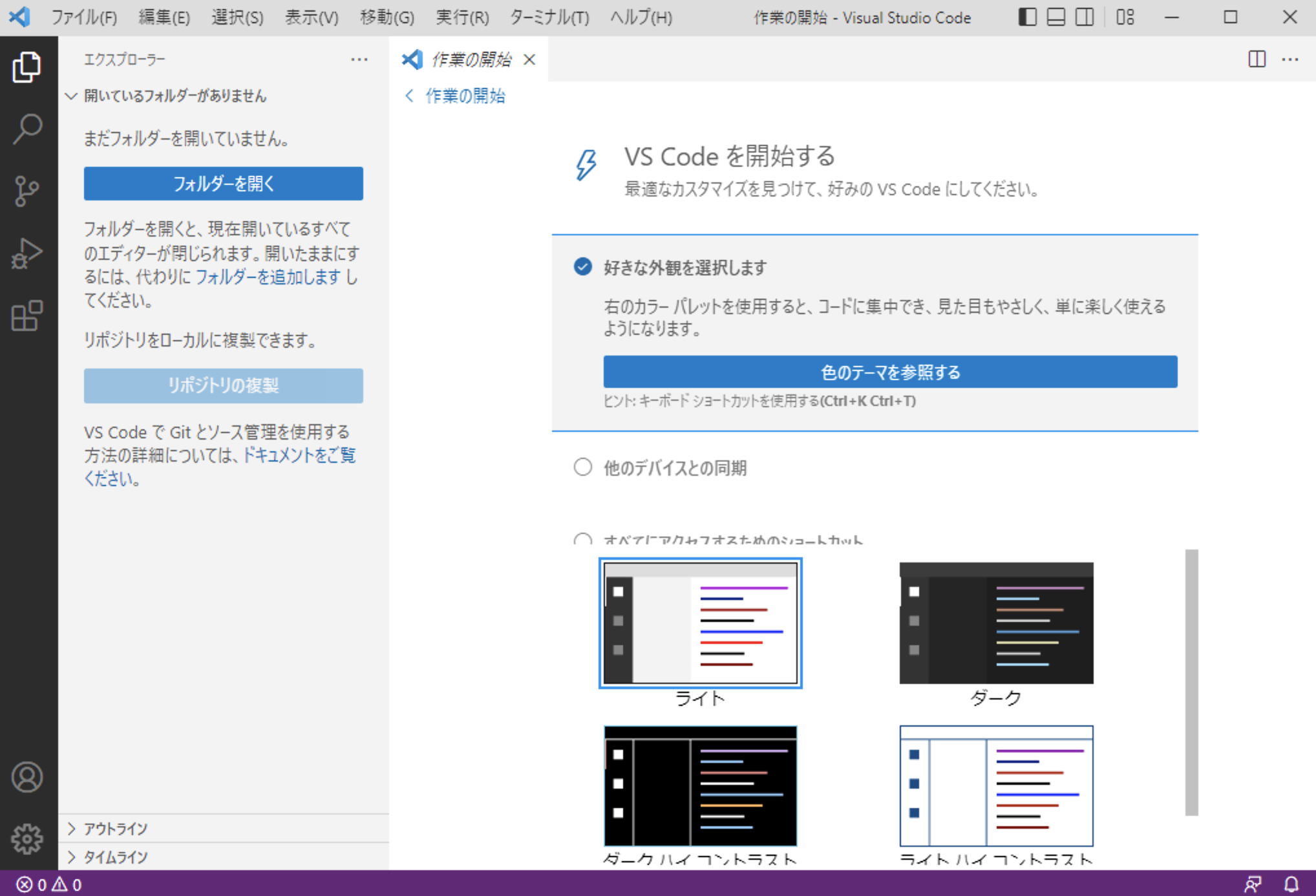This screenshot has width=1316, height=896.
Task: Open Explorer panel ellipsis menu
Action: coord(359,59)
